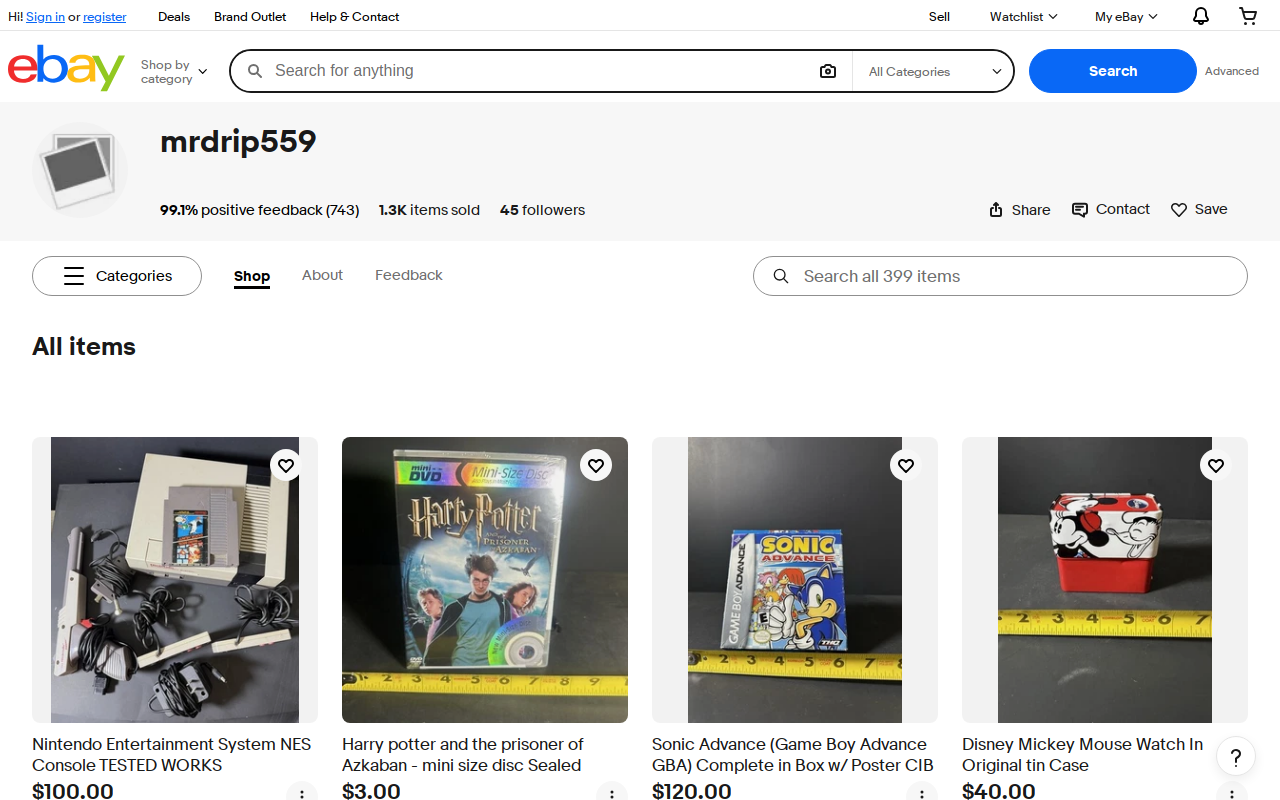Click the Sell link
This screenshot has height=800, width=1280.
(x=939, y=16)
